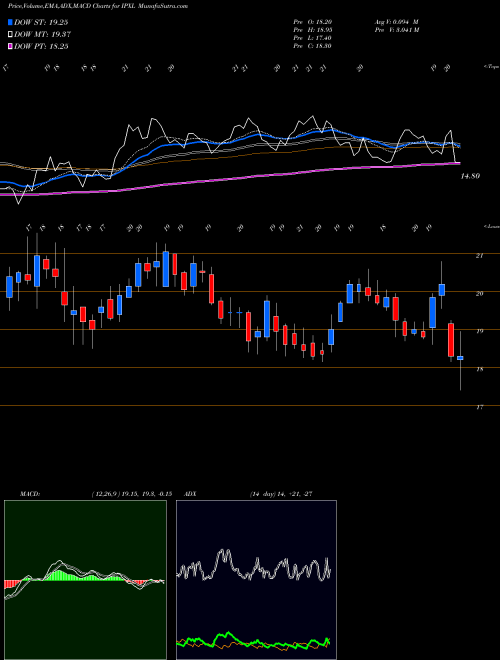Open the green MACD histogram panel

tap(85, 580)
